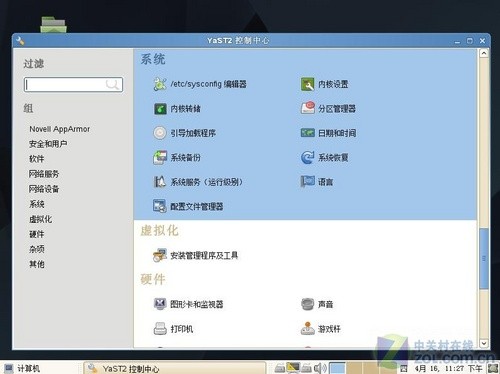Launch 系统恢复 icon
500x374 pixels.
pos(307,157)
